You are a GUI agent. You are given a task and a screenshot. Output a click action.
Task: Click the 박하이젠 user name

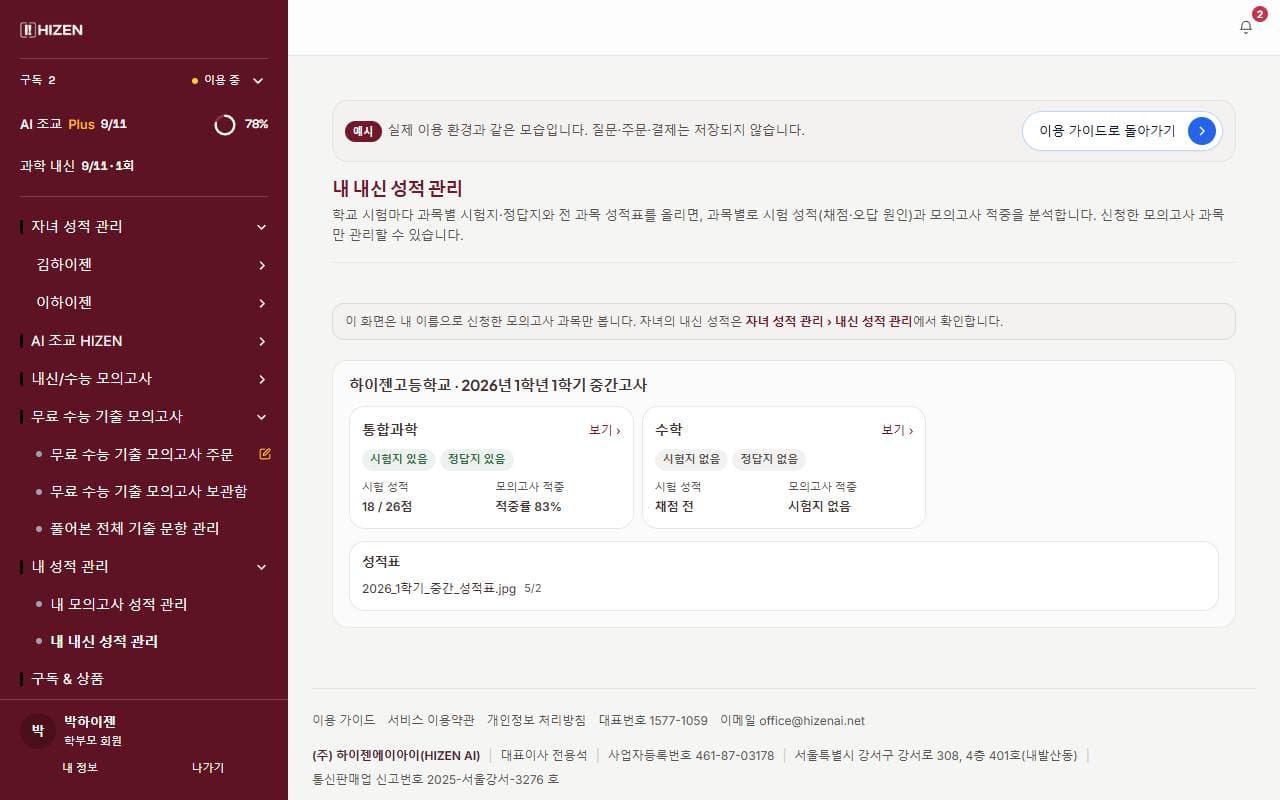coord(90,721)
